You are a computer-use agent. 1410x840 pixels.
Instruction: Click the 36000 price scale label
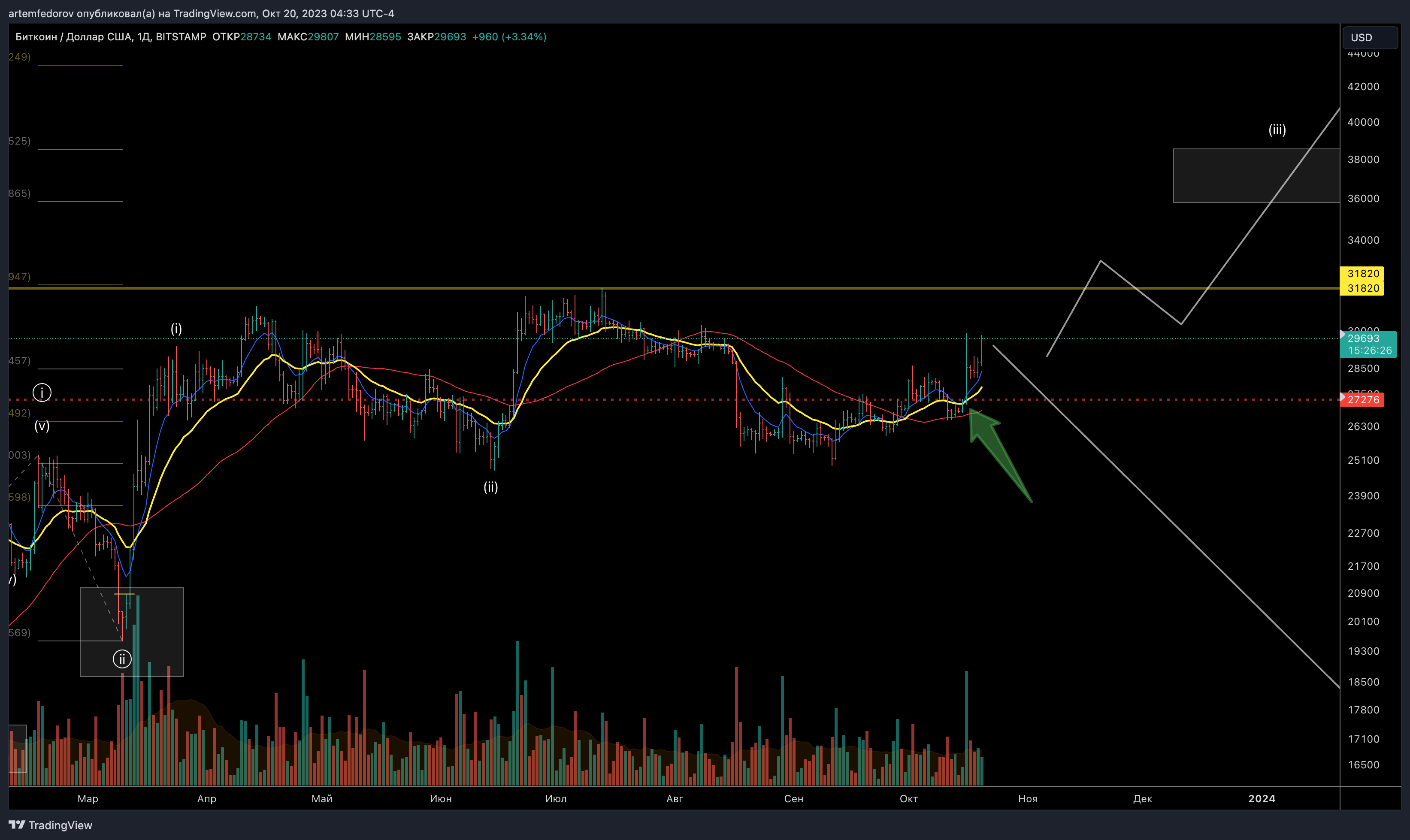click(1364, 198)
